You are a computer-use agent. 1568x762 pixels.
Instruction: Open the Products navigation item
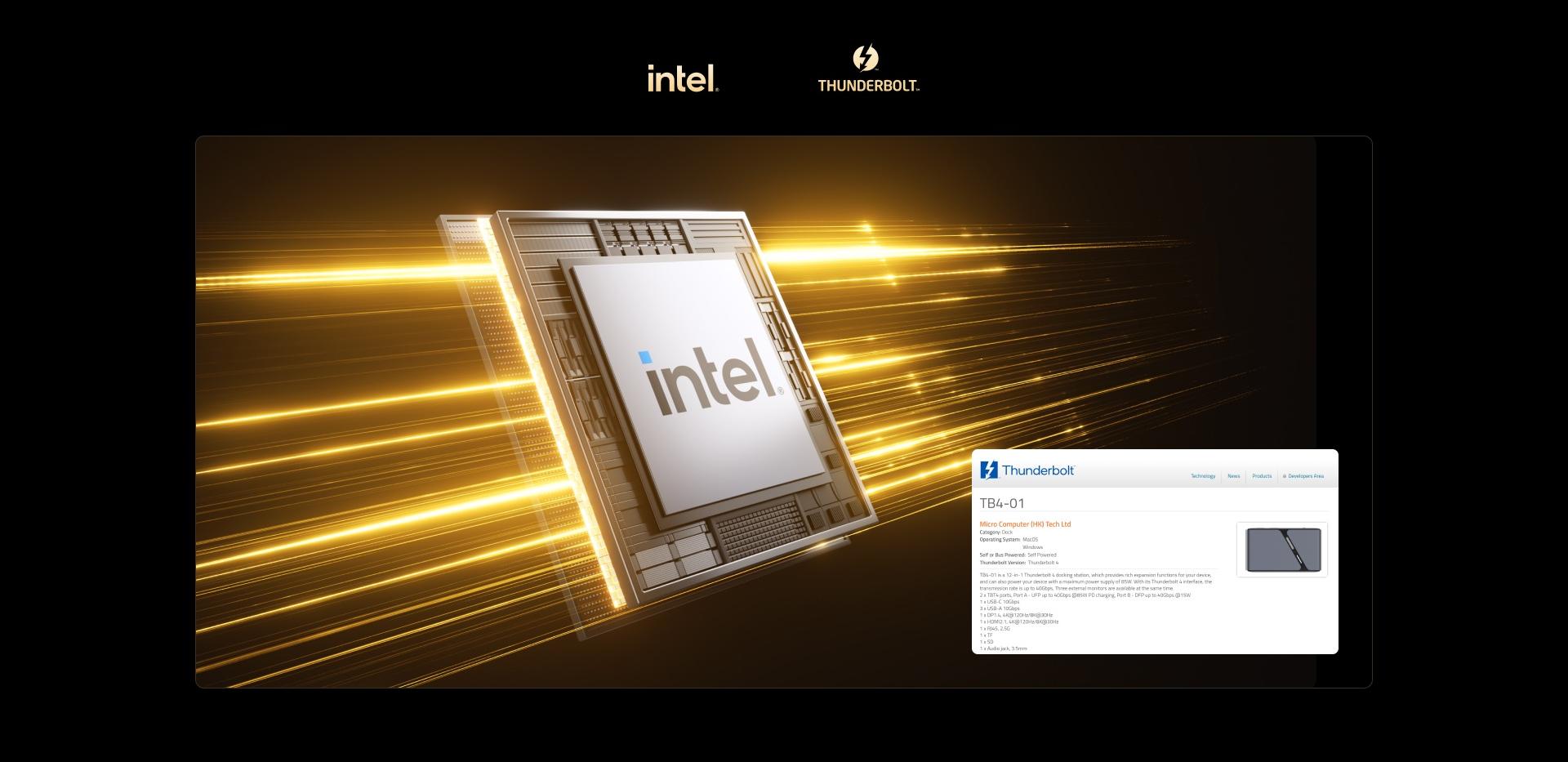click(1262, 476)
